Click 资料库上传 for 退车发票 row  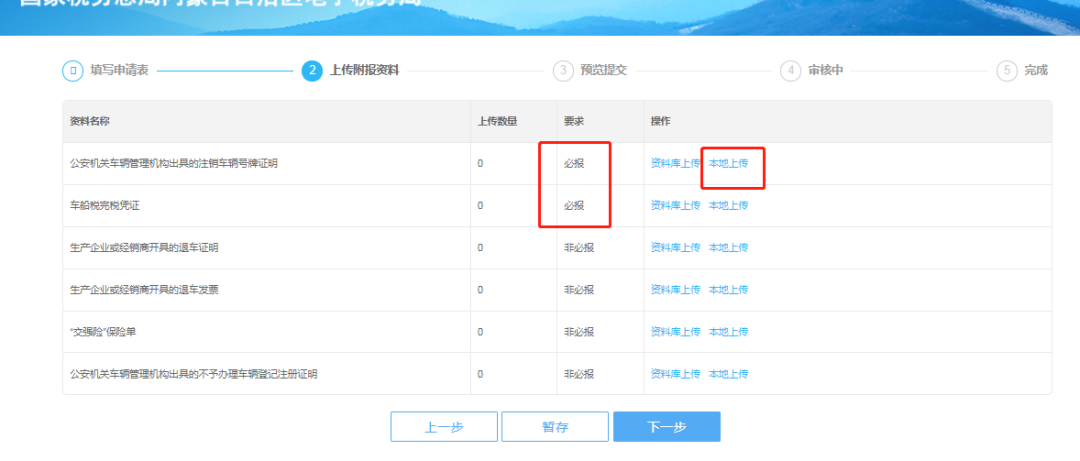pos(675,289)
